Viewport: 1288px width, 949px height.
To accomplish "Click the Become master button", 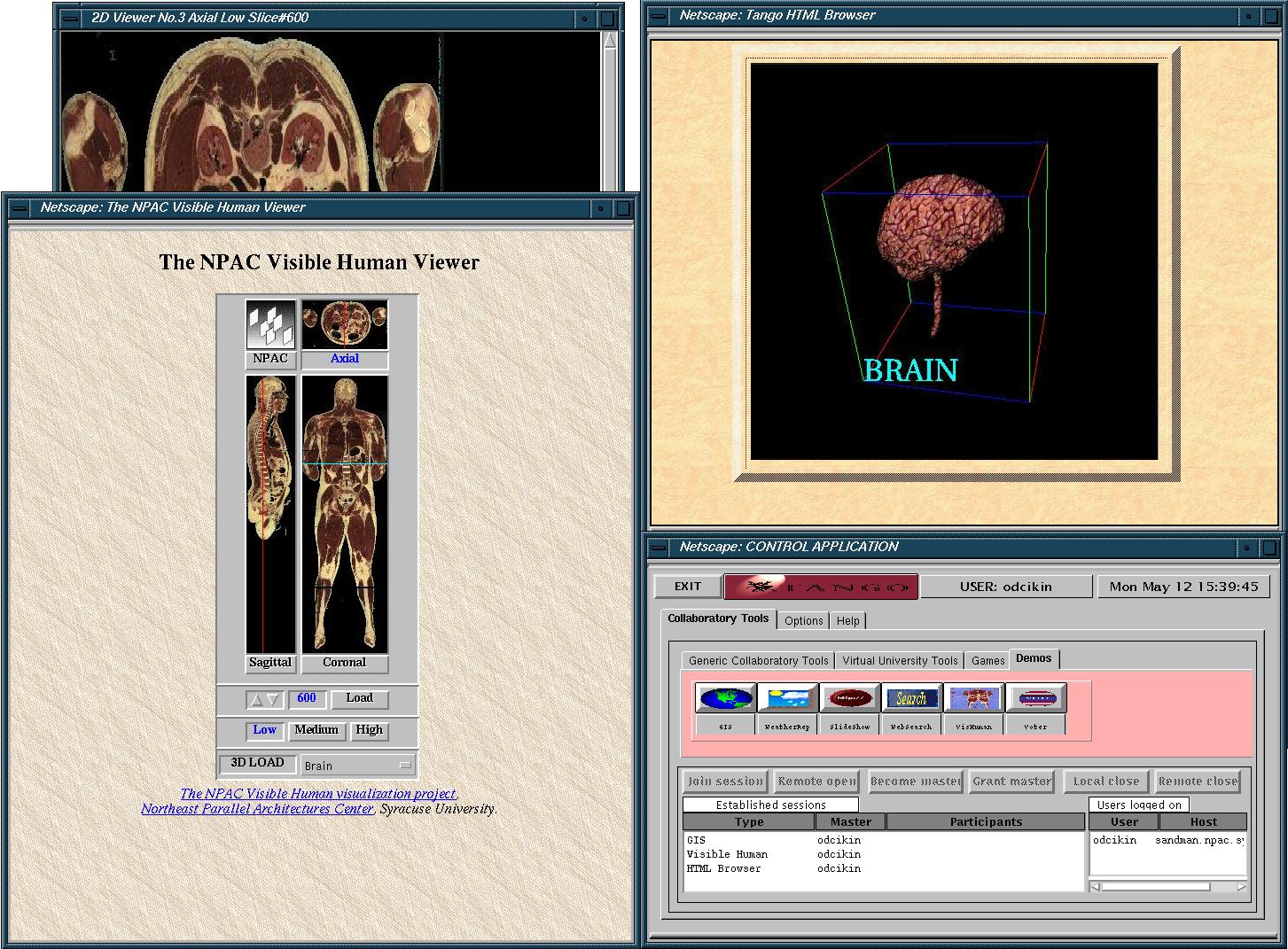I will pos(916,782).
